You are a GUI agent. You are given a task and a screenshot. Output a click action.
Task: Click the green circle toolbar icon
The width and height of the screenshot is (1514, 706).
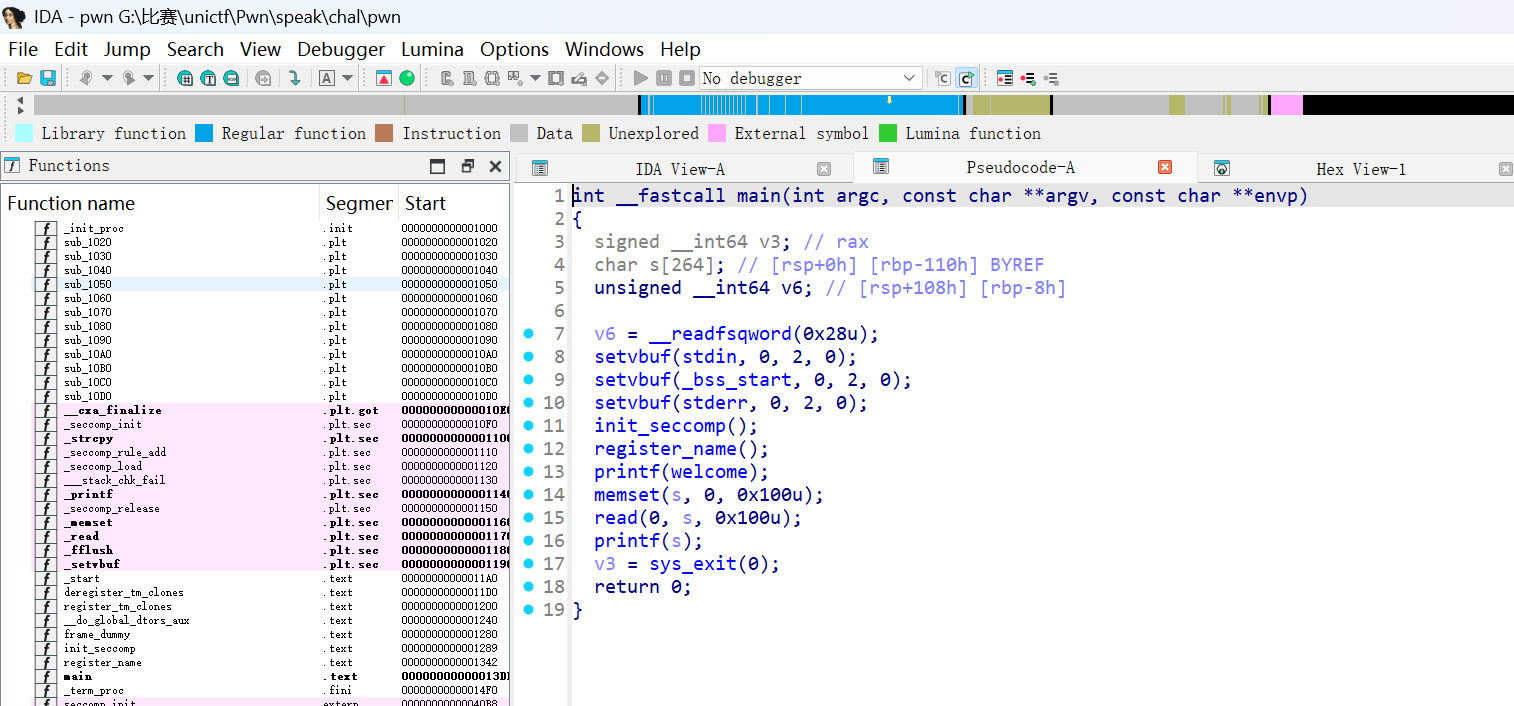tap(407, 78)
